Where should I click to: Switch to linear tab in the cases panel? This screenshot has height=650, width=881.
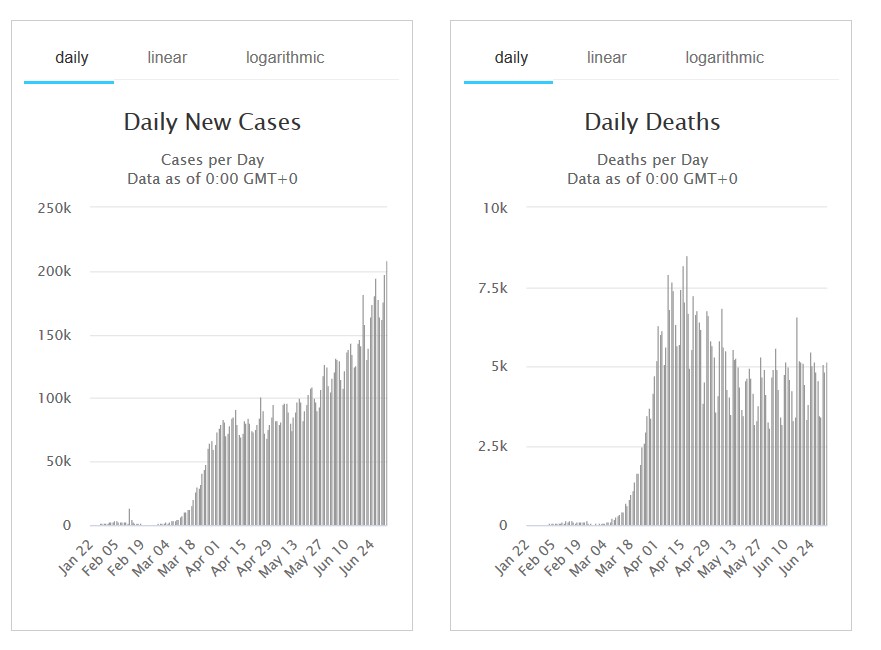coord(167,58)
